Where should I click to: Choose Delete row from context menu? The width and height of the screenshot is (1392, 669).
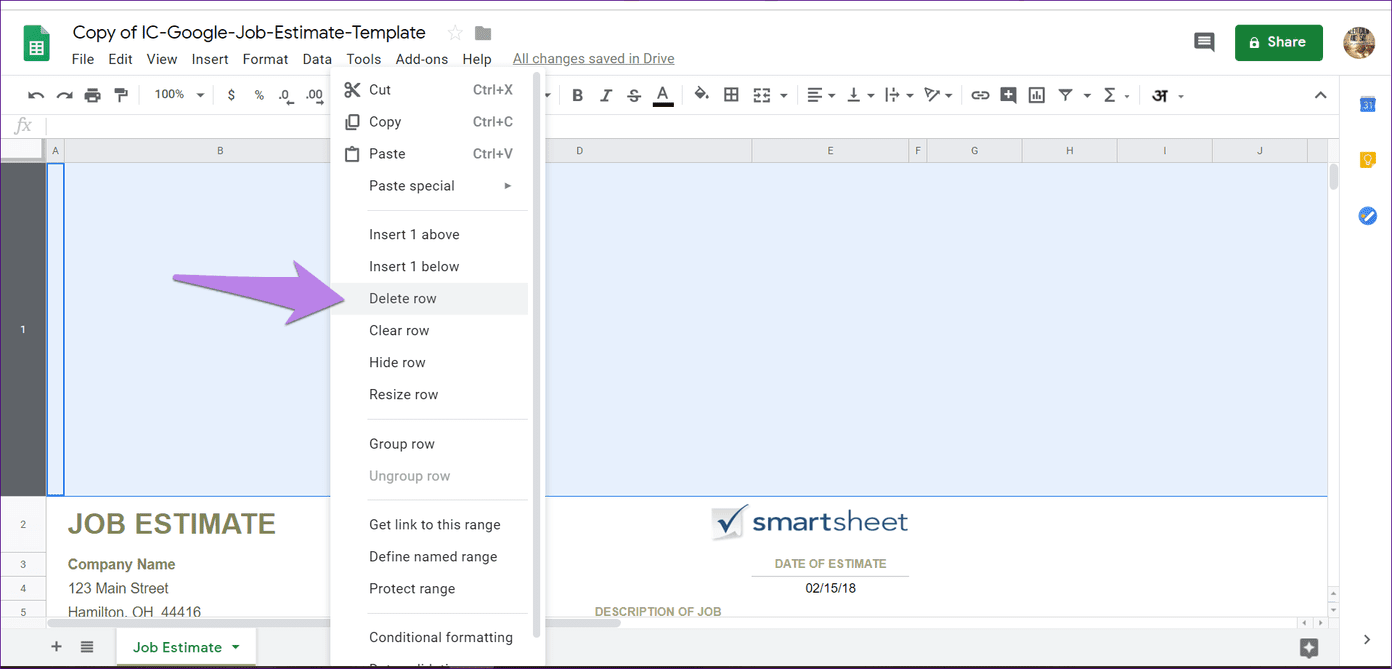(x=430, y=298)
